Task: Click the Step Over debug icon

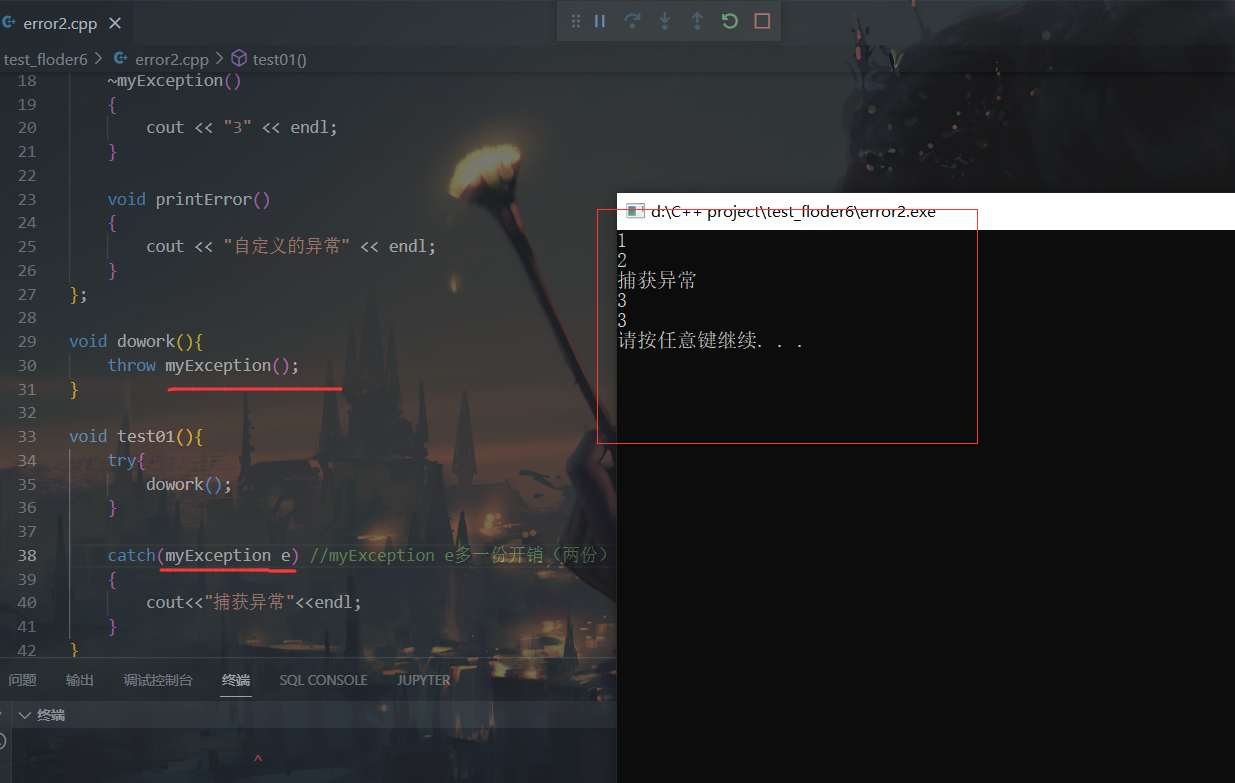Action: coord(632,21)
